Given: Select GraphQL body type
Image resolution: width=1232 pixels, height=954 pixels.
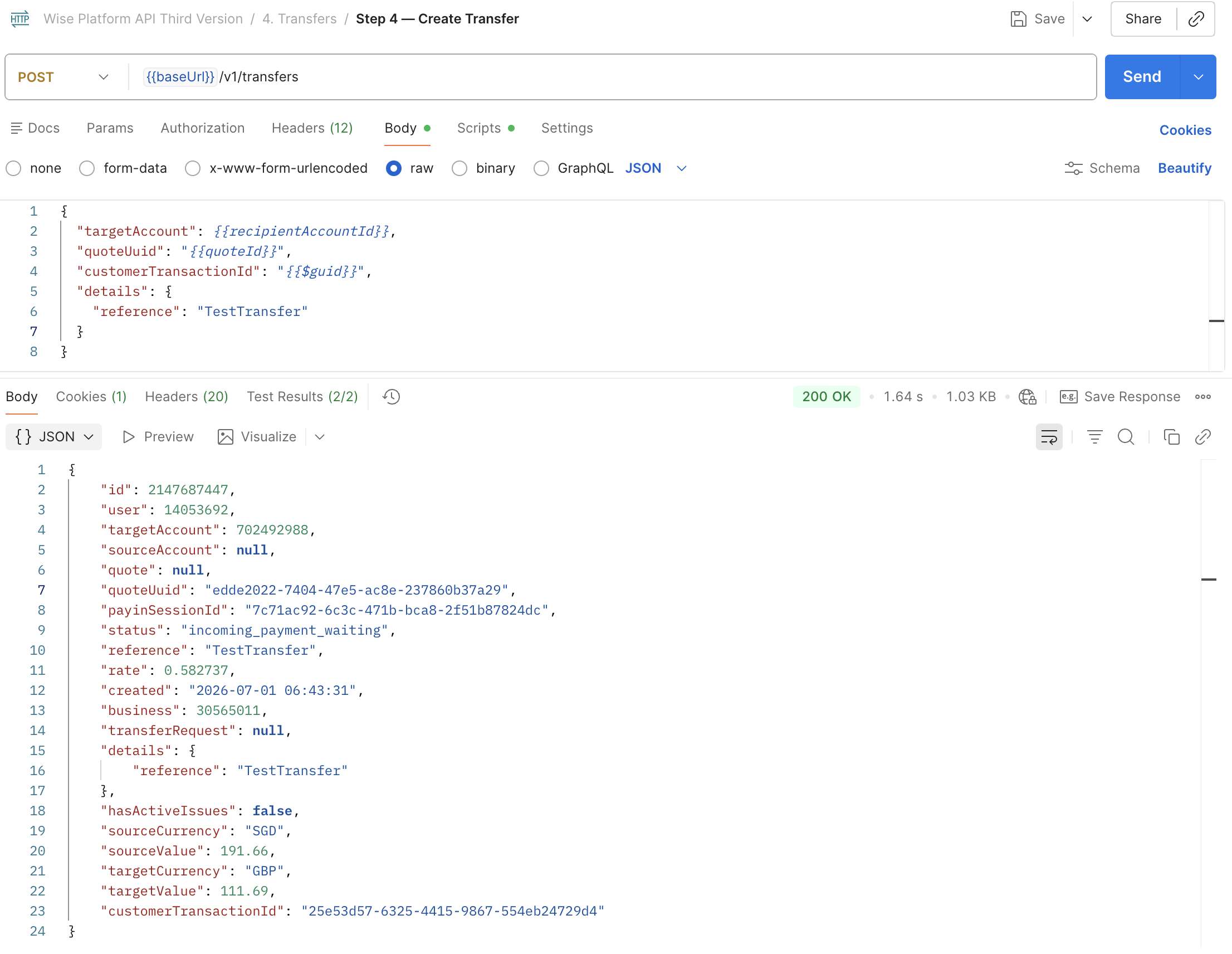Looking at the screenshot, I should pyautogui.click(x=541, y=168).
